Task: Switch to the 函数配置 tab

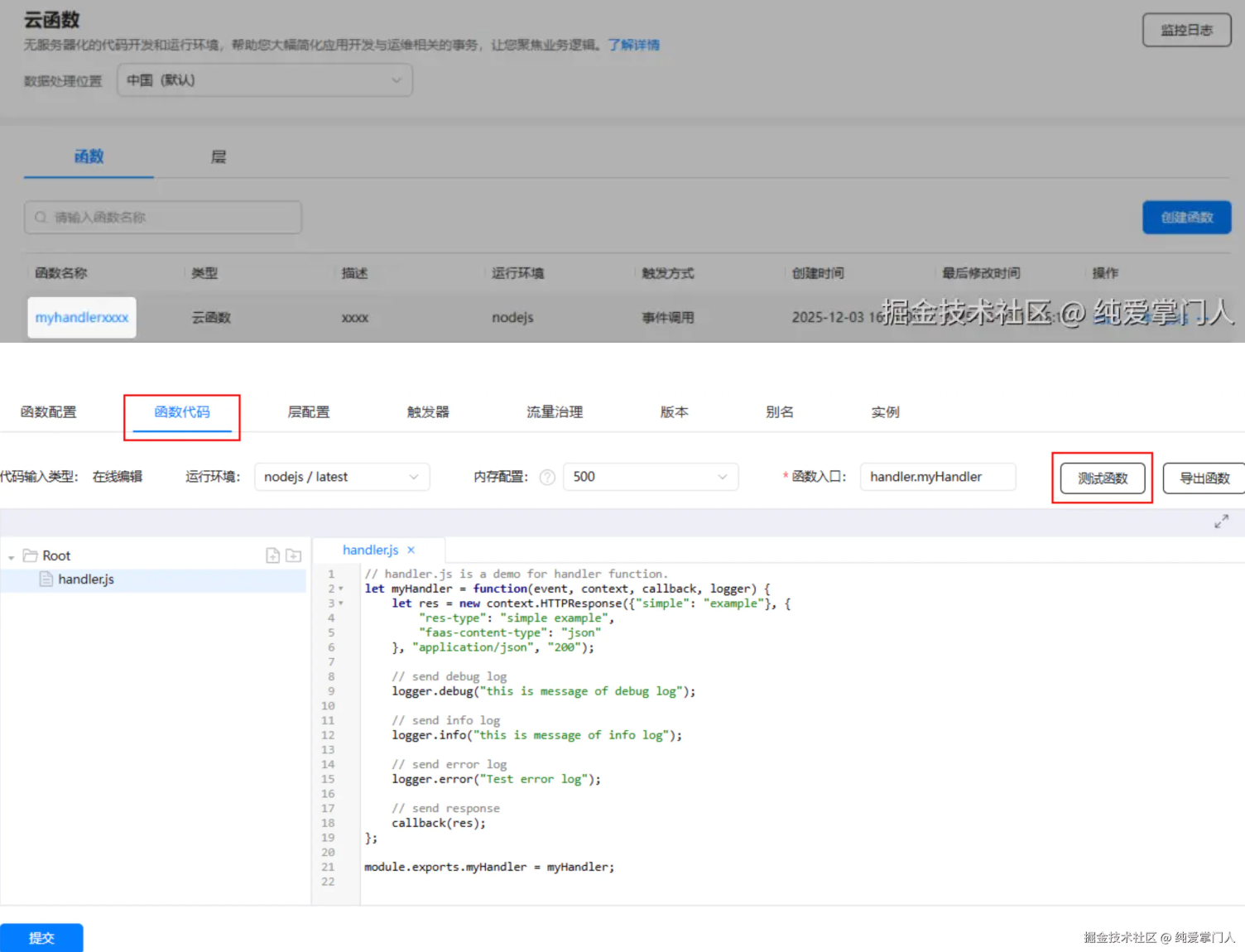Action: coord(48,411)
